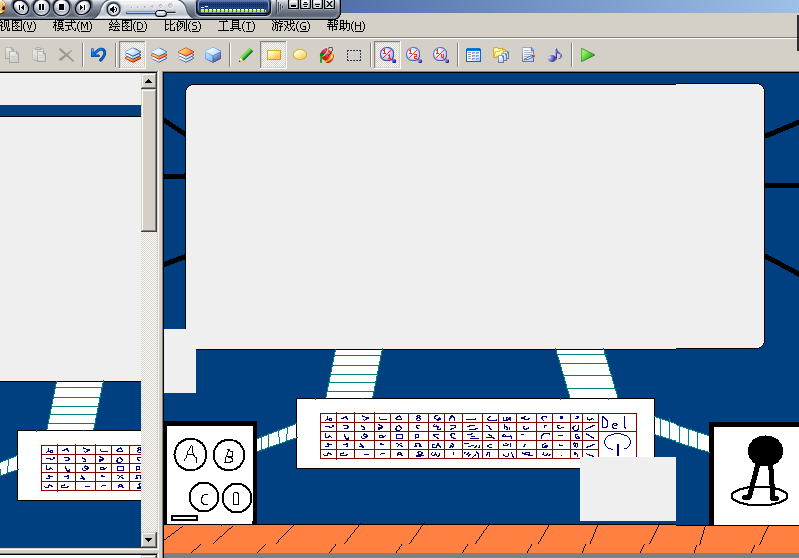Select the Ellipse drawing tool

point(300,55)
